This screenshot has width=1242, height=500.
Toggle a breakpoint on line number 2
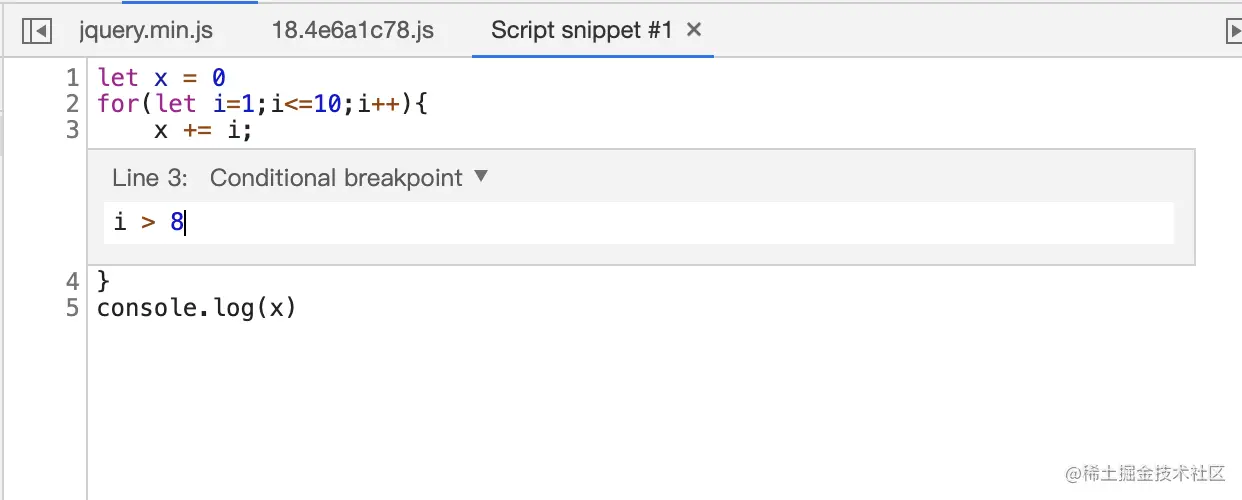click(x=71, y=104)
